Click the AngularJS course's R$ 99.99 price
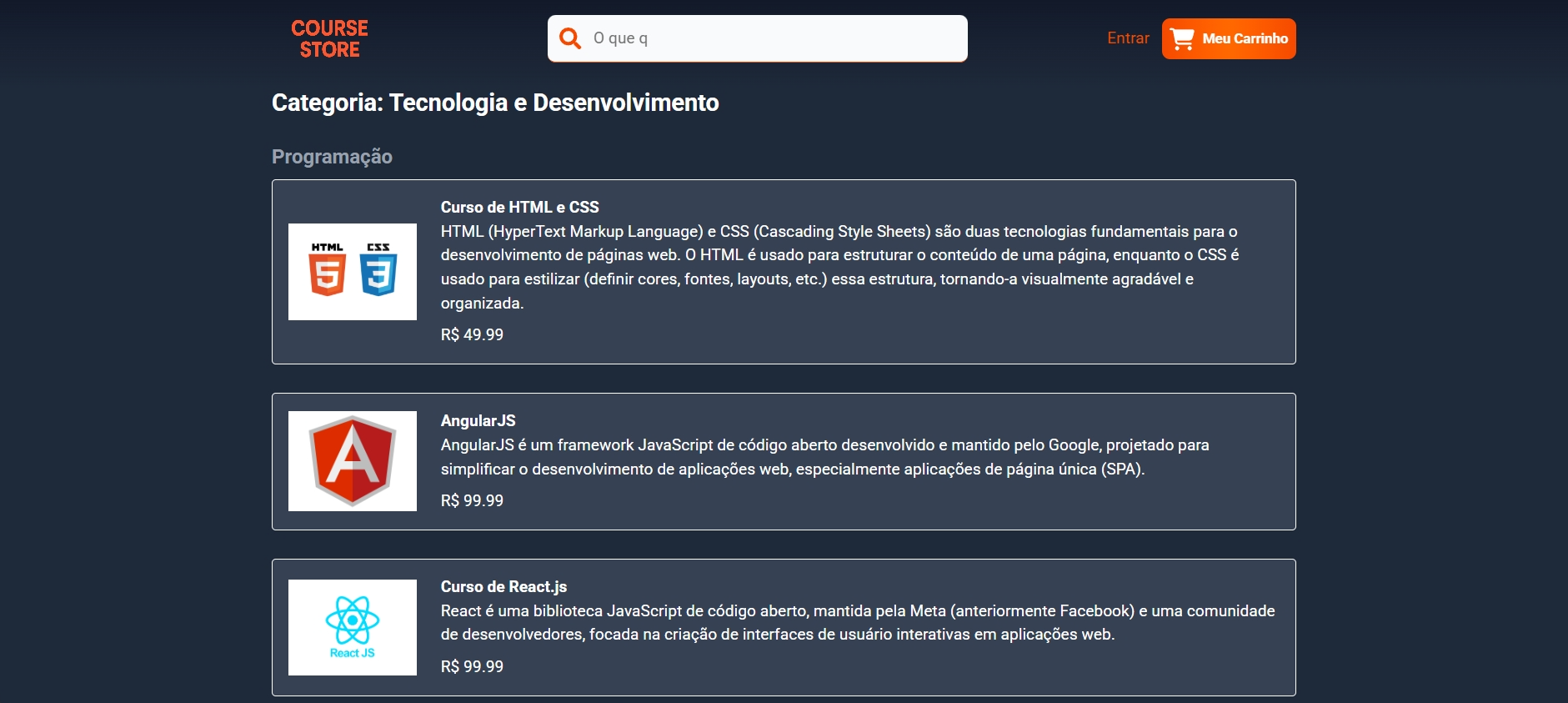Viewport: 1568px width, 703px height. pos(472,500)
